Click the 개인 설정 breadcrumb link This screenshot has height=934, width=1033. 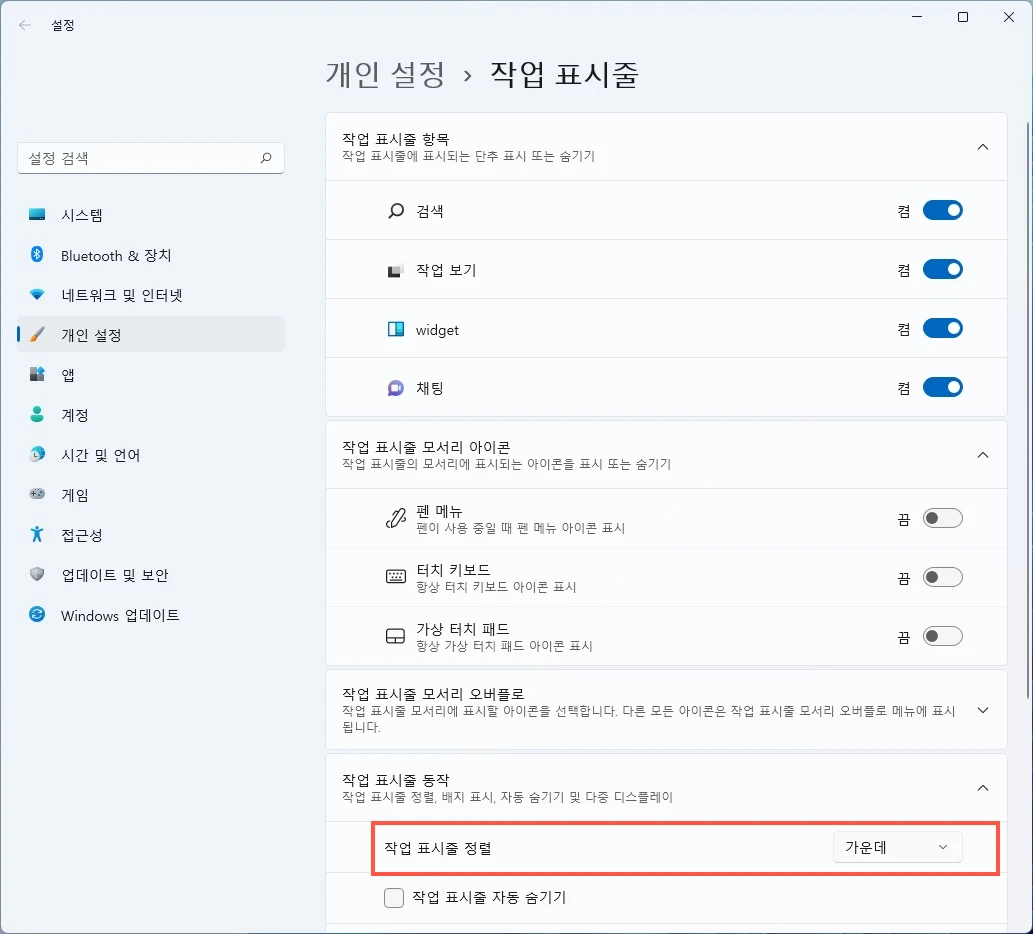(x=385, y=74)
